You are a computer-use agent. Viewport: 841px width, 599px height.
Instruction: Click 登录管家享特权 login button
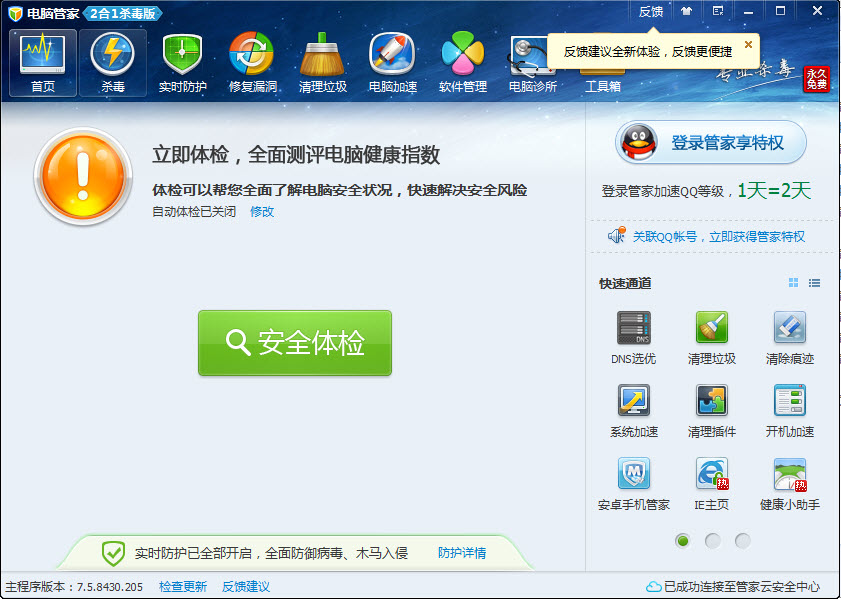(711, 143)
